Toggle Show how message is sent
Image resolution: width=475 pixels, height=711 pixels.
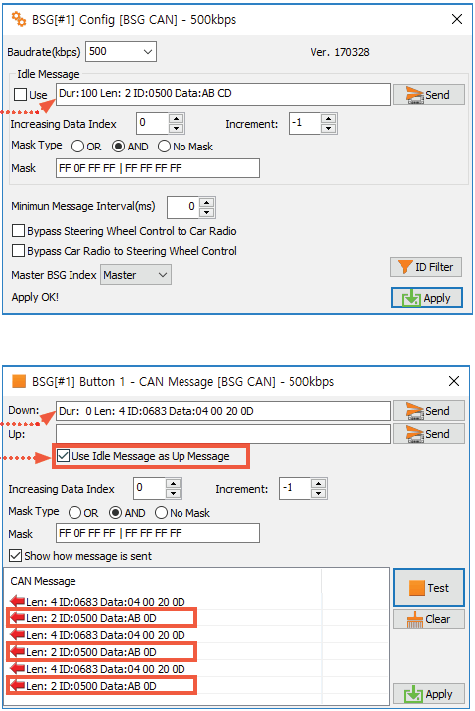click(15, 555)
